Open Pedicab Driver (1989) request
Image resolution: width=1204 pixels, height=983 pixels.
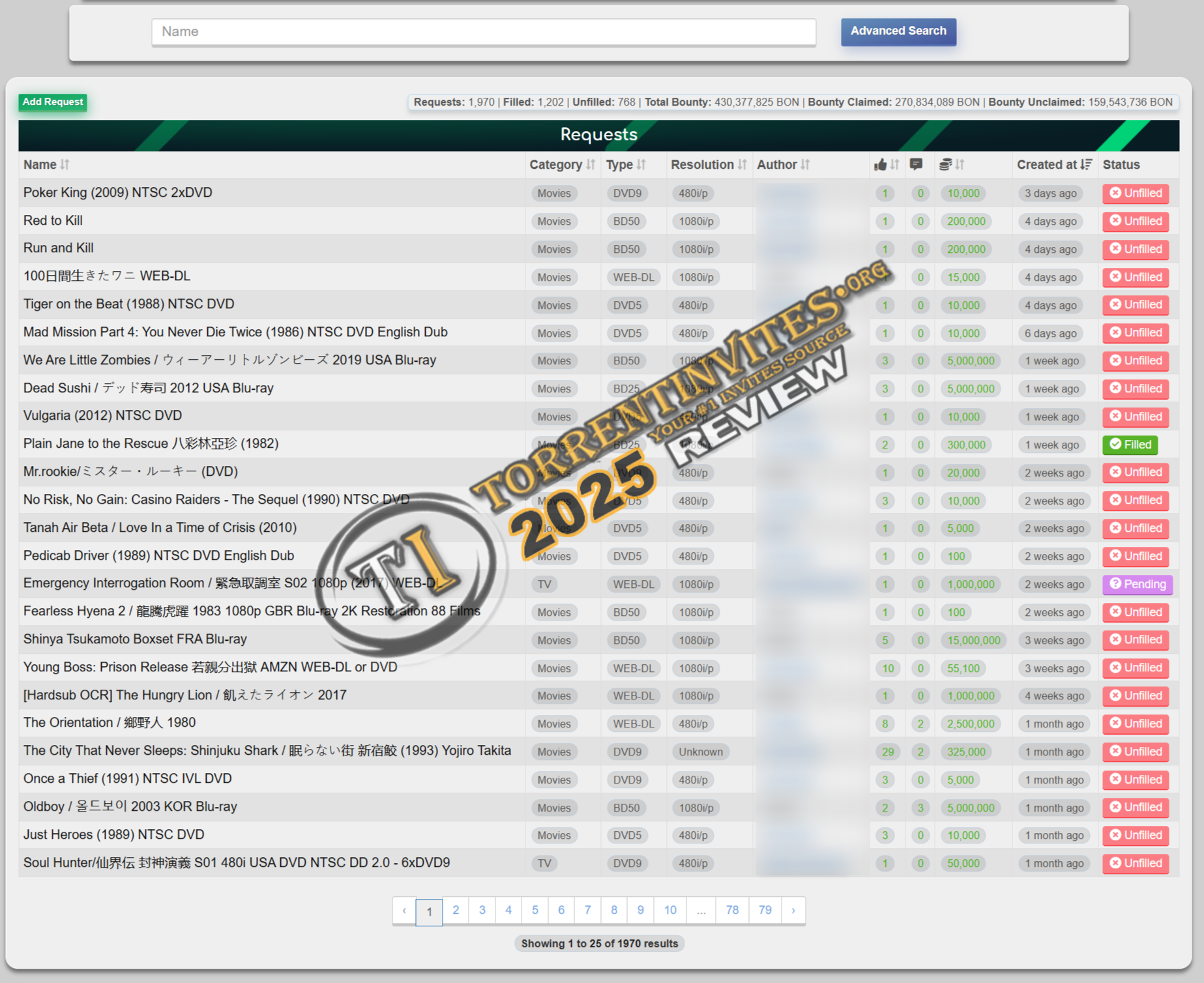pyautogui.click(x=159, y=555)
